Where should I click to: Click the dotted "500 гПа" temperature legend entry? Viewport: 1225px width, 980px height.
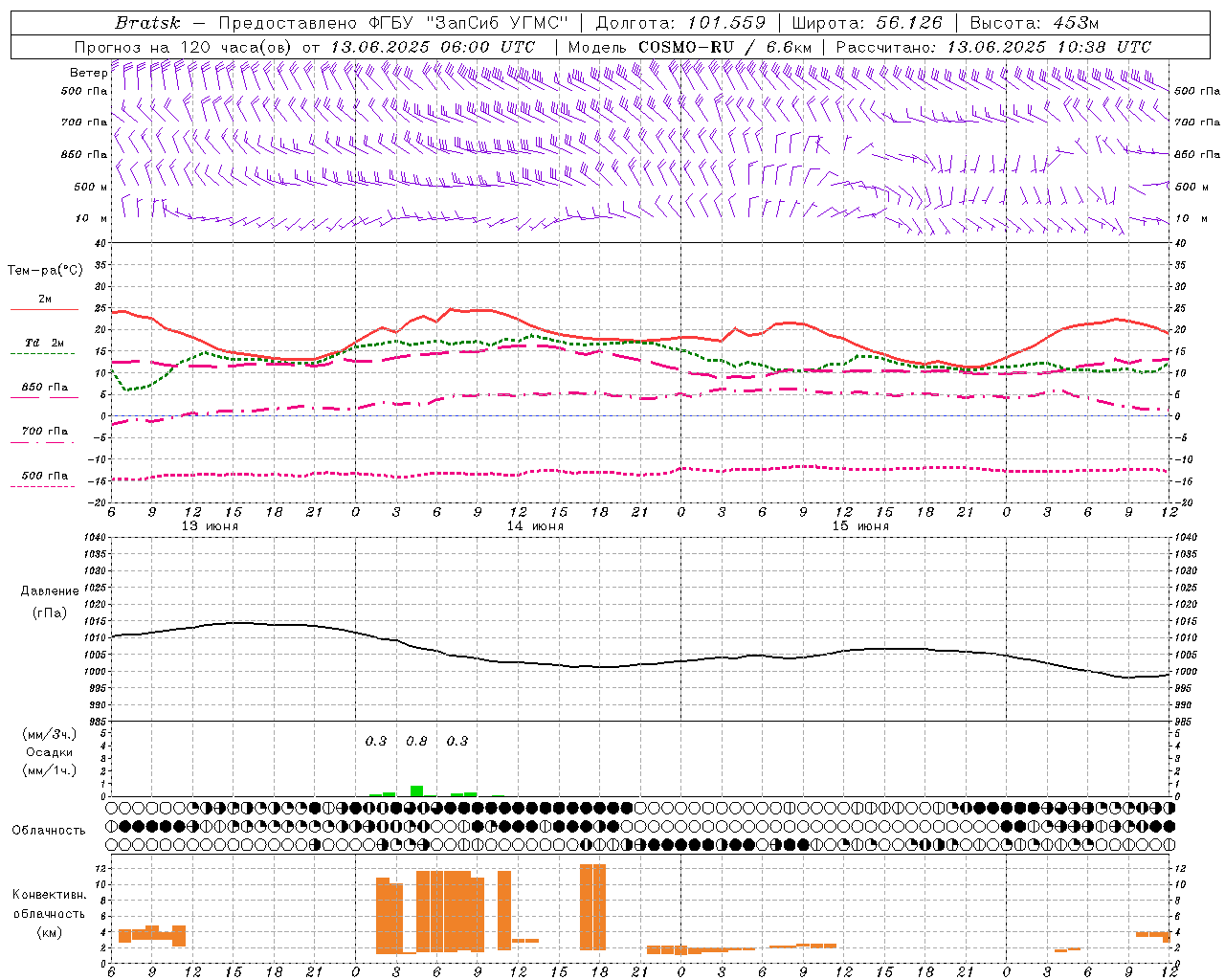click(x=44, y=476)
